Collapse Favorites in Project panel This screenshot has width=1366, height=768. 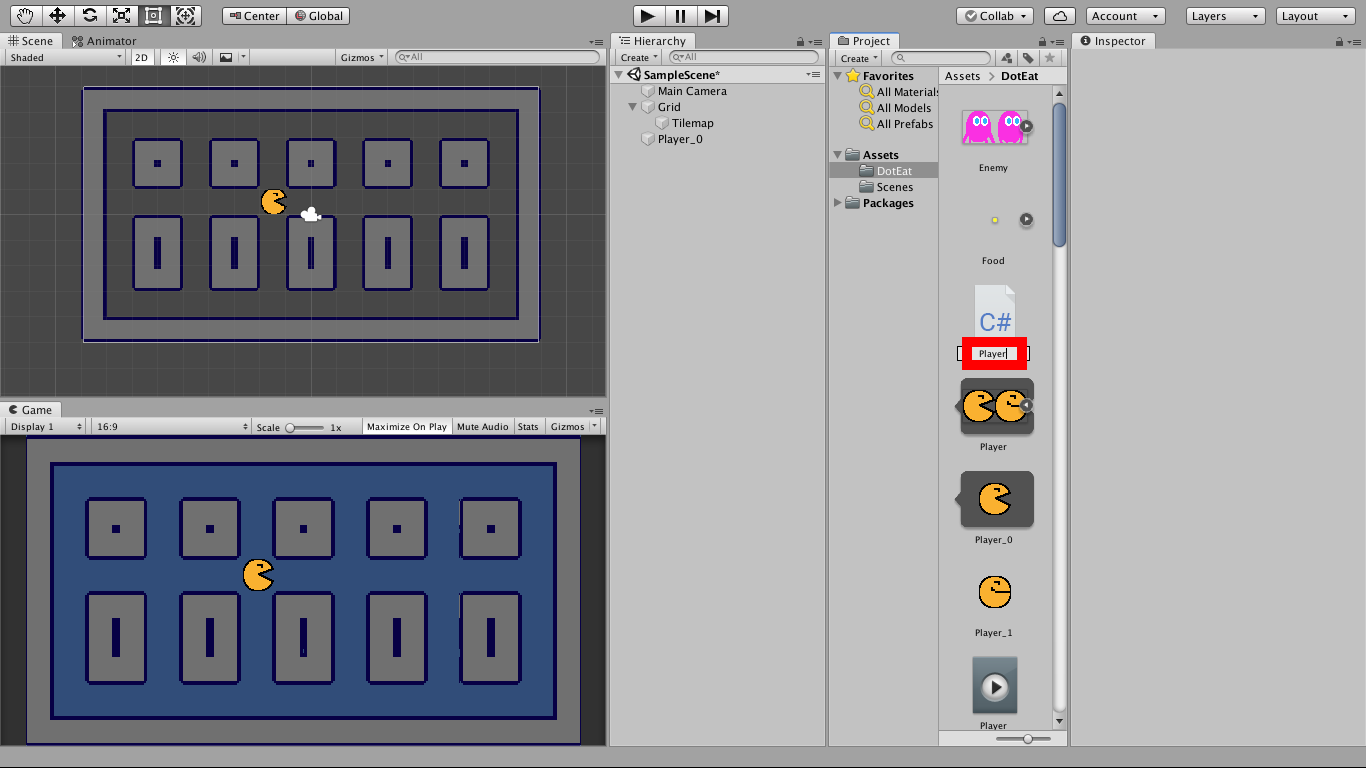tap(838, 76)
